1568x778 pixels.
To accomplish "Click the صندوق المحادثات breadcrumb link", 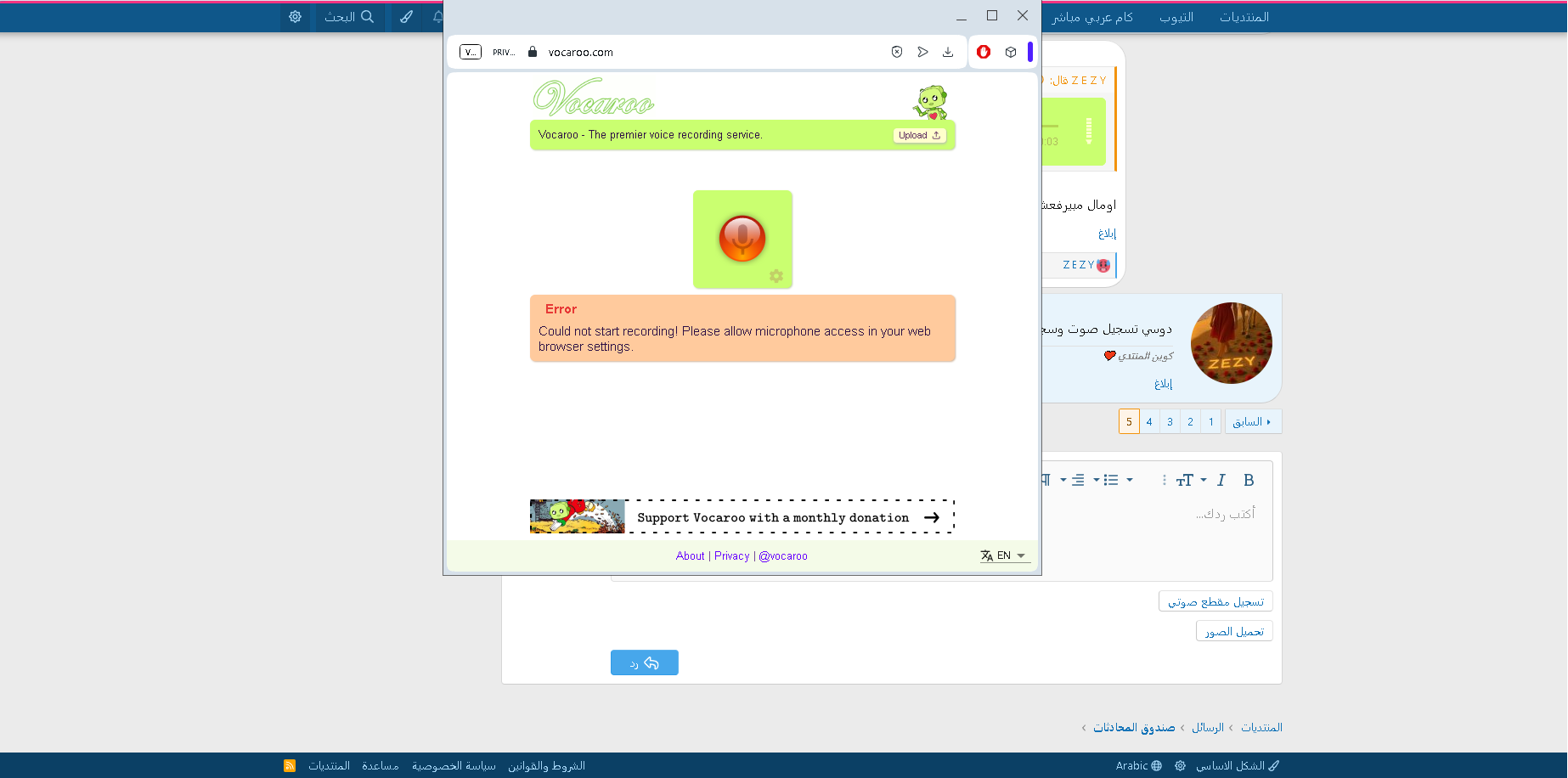I will (x=1134, y=728).
